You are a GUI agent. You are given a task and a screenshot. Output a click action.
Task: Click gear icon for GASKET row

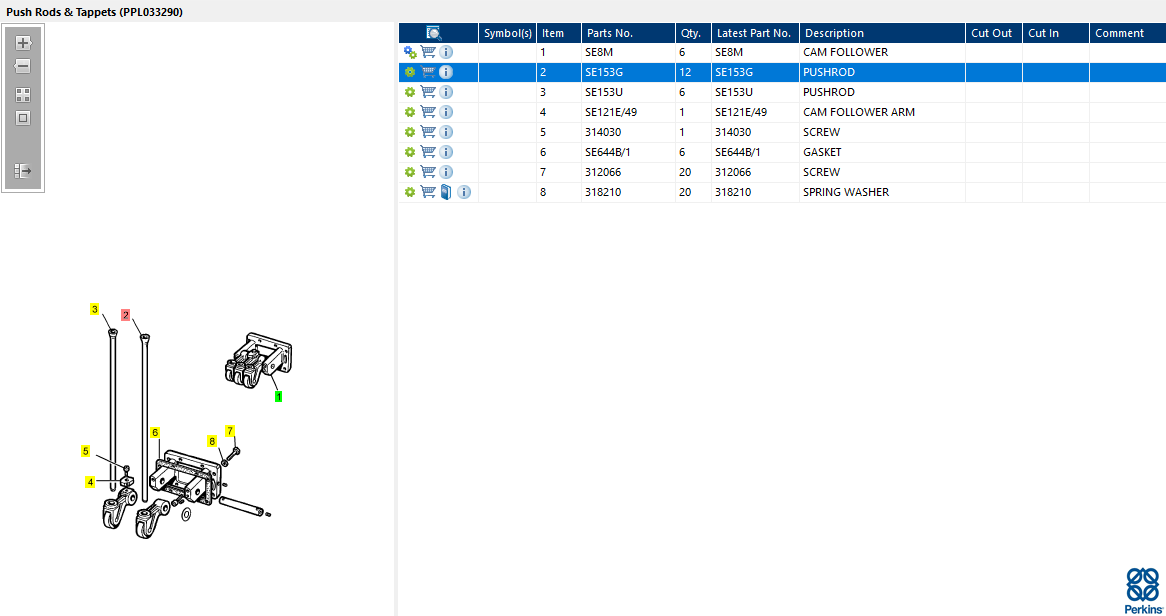tap(410, 152)
